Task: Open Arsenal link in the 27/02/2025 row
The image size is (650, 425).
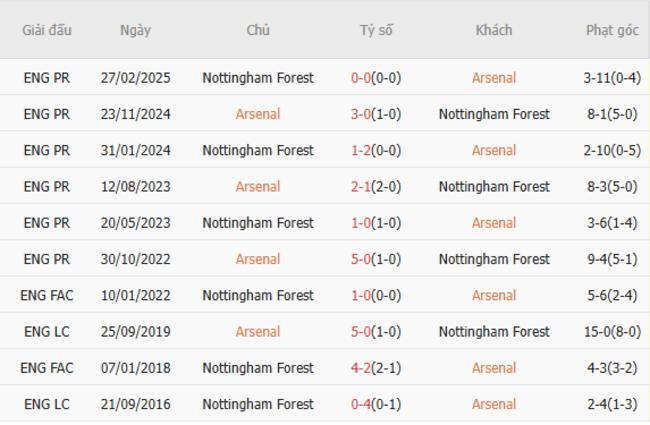Action: (x=494, y=78)
